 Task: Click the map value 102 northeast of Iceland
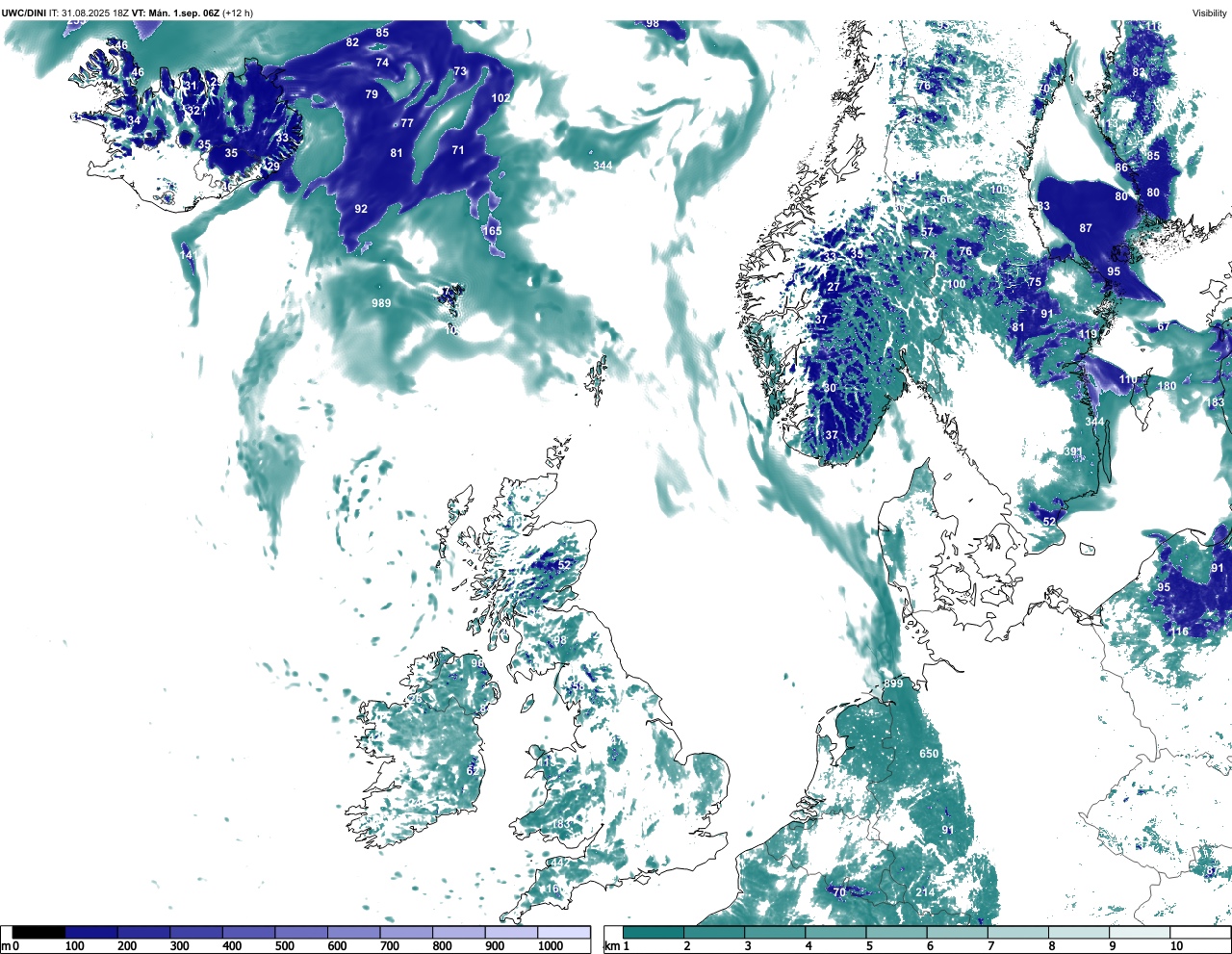click(500, 98)
